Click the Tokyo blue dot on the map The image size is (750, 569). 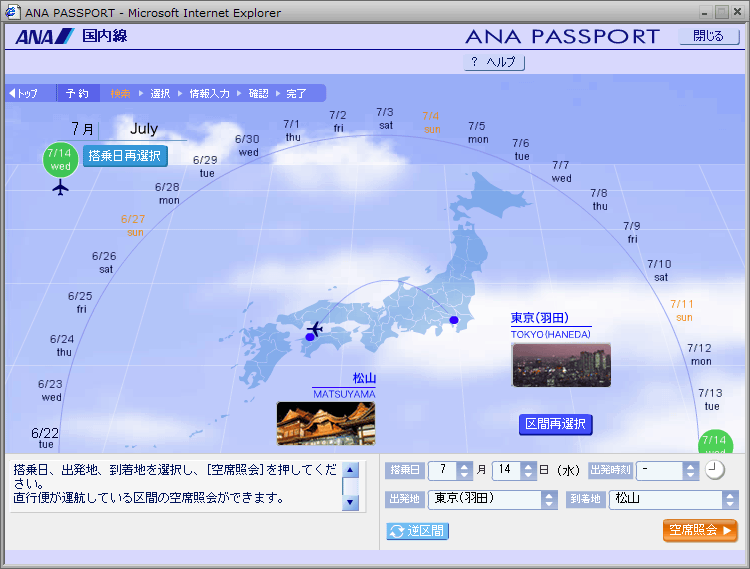point(454,320)
